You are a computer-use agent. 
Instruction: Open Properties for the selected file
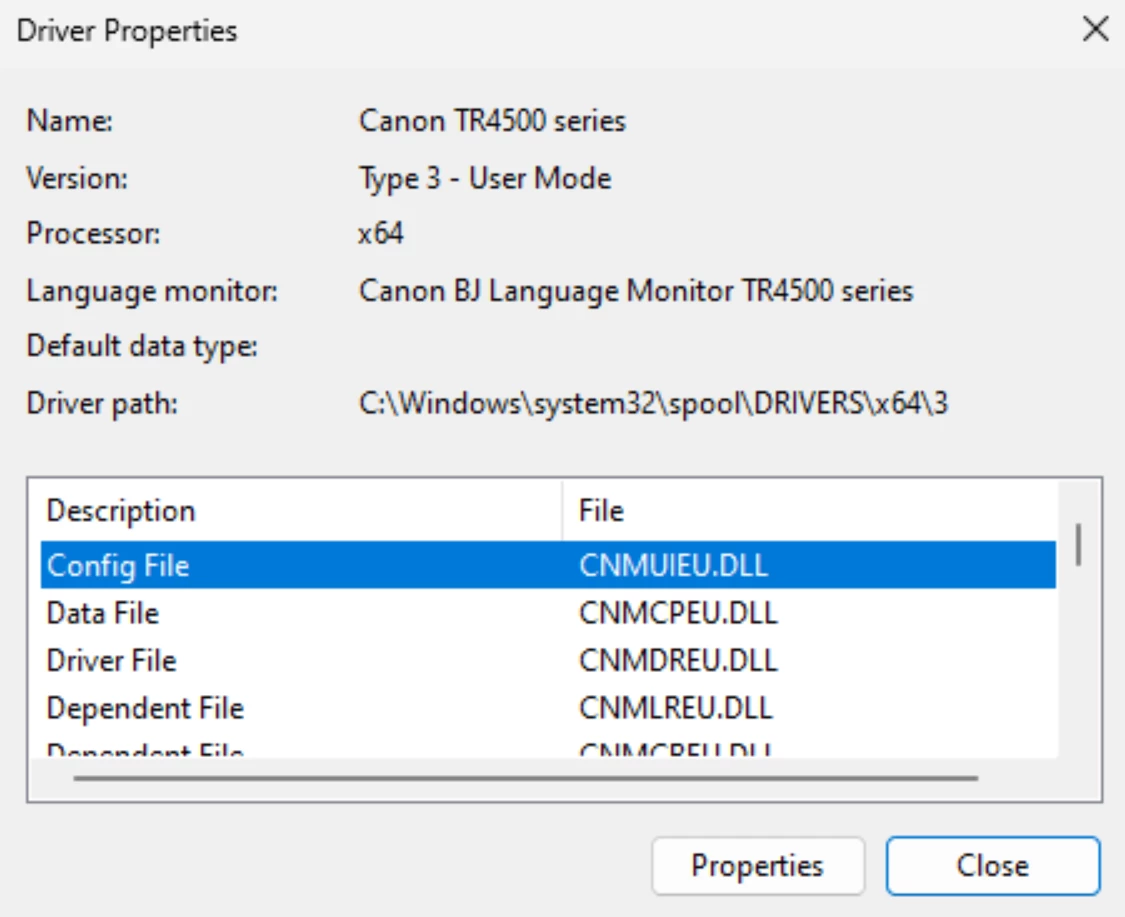(758, 865)
